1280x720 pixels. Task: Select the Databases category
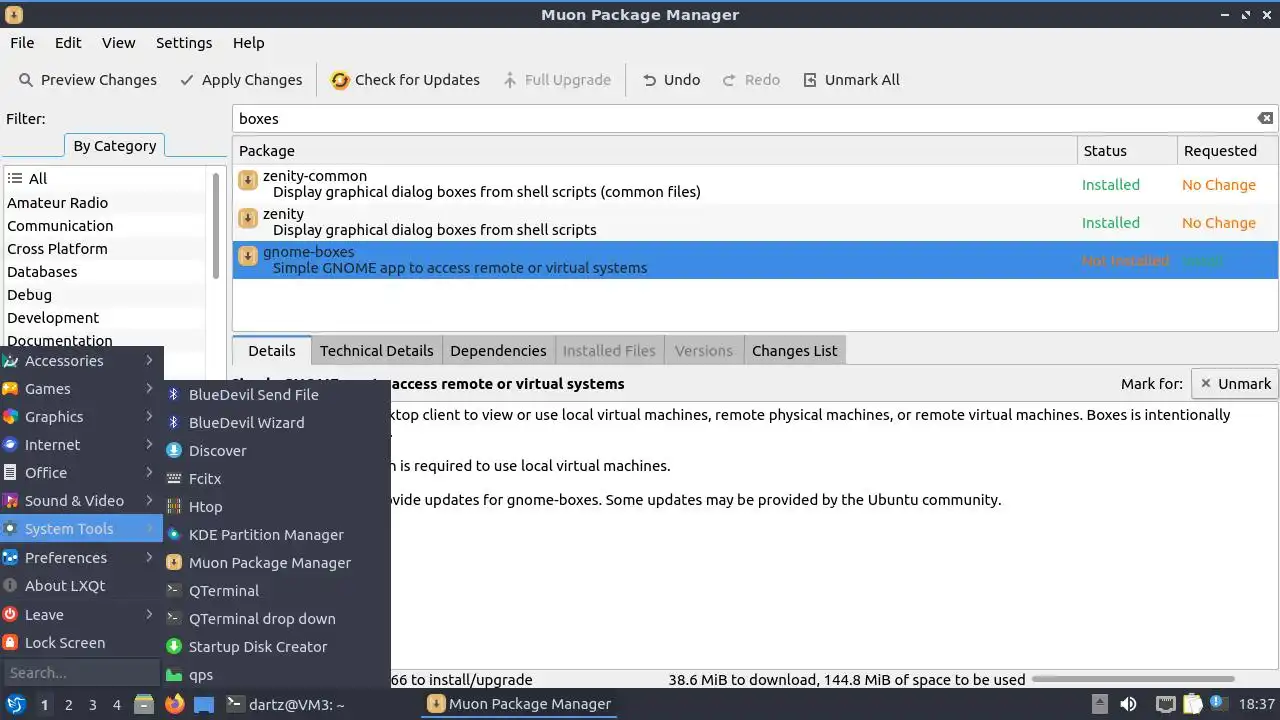point(104,272)
